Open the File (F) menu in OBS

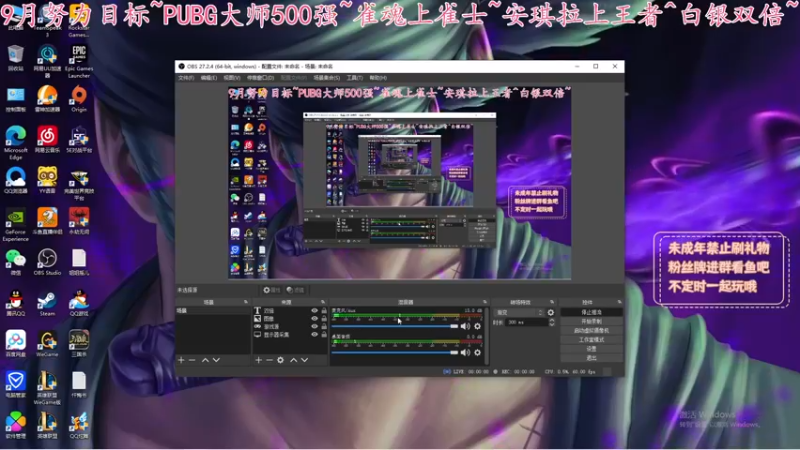click(x=186, y=78)
